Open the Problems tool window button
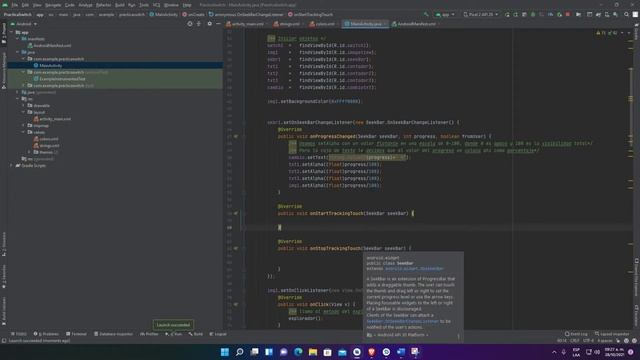 point(46,334)
